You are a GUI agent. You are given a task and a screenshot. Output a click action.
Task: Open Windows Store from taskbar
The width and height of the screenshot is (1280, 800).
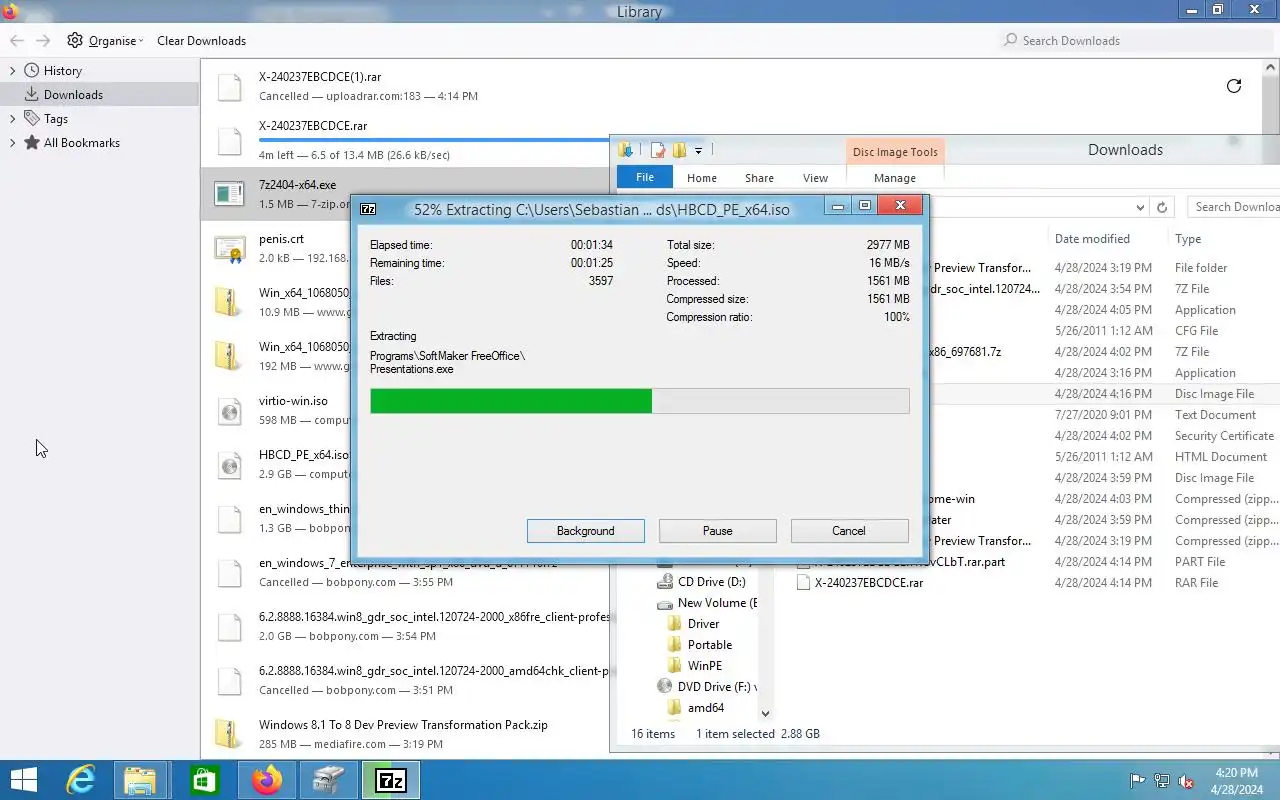pyautogui.click(x=204, y=780)
